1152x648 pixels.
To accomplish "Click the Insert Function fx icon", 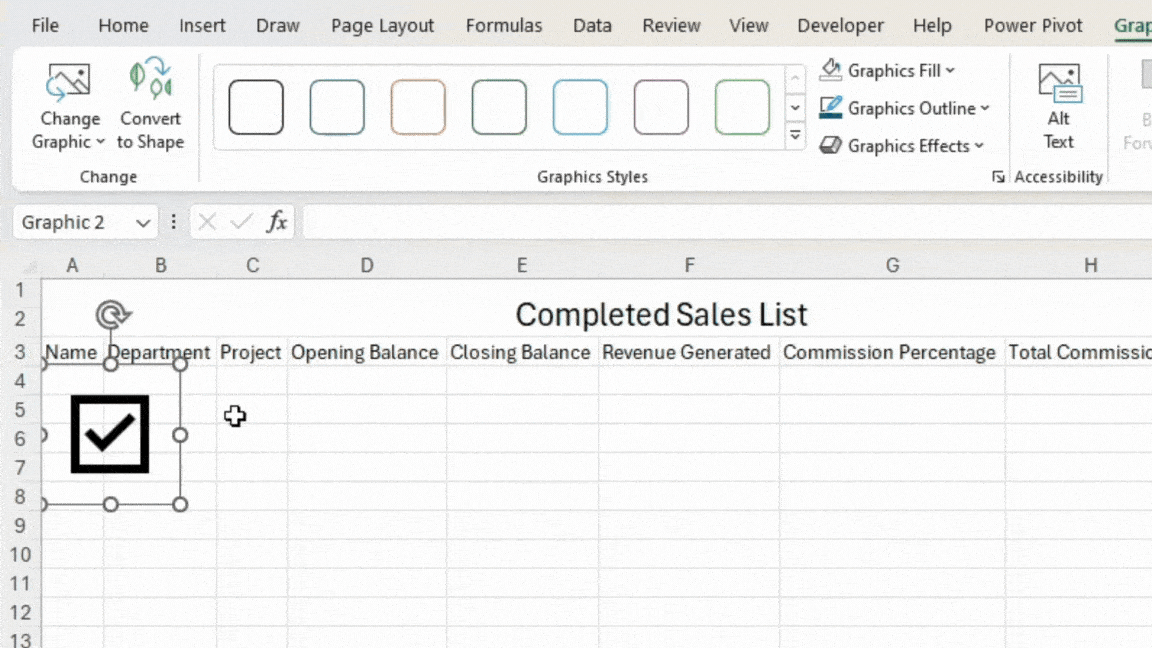I will tap(277, 221).
